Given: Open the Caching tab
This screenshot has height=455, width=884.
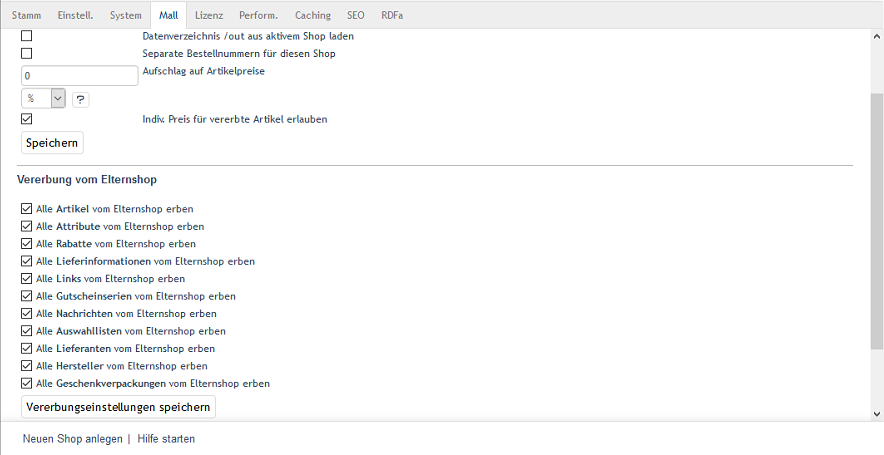Looking at the screenshot, I should pos(313,15).
